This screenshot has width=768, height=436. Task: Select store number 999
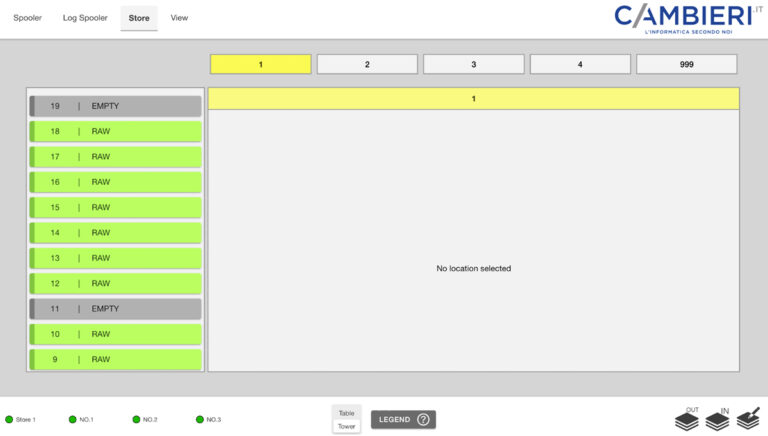click(x=686, y=64)
